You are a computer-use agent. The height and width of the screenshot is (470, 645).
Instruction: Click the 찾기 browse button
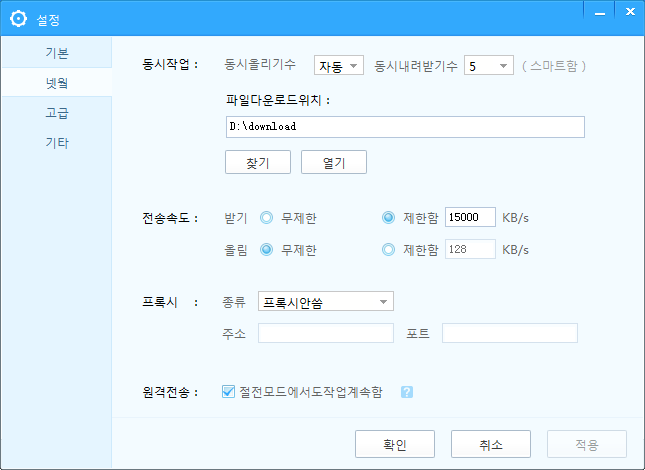258,162
